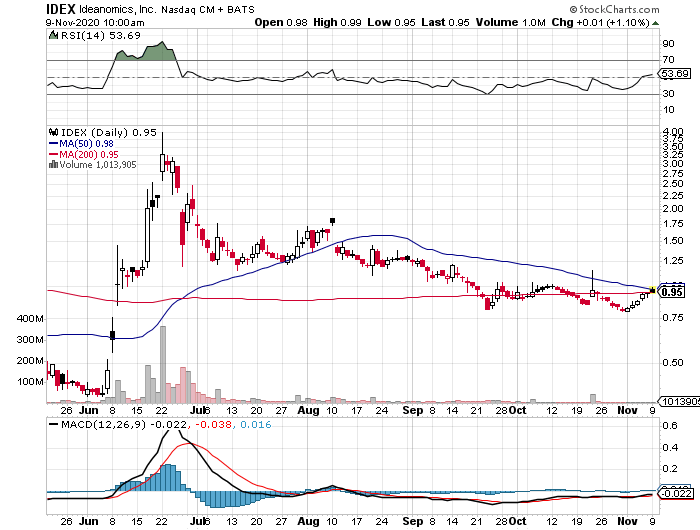Click the MA(50) 0.98 legend entry

[81, 144]
